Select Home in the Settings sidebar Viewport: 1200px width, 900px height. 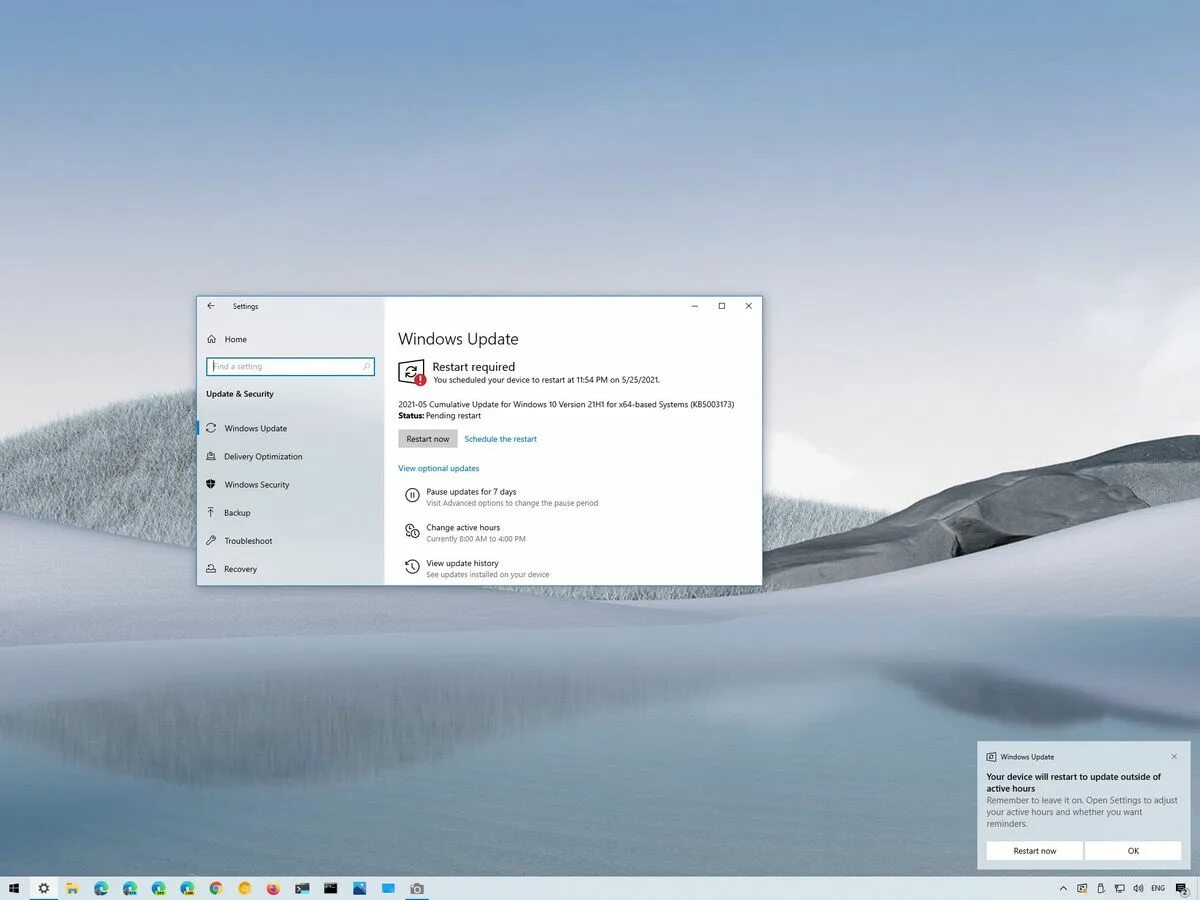pyautogui.click(x=235, y=339)
